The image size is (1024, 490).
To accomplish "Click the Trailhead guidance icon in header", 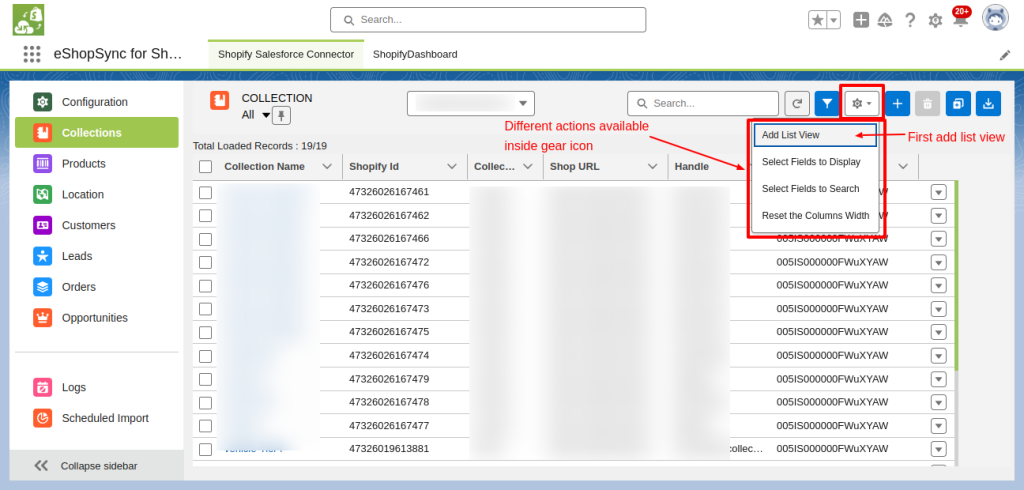I will coord(886,20).
